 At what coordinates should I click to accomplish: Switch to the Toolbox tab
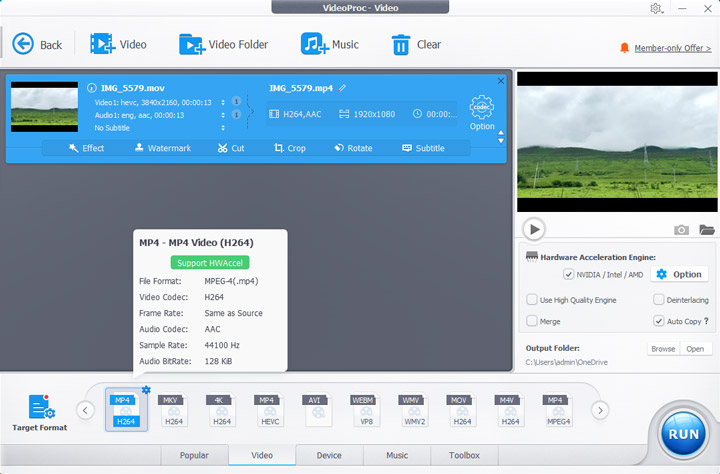pos(464,455)
